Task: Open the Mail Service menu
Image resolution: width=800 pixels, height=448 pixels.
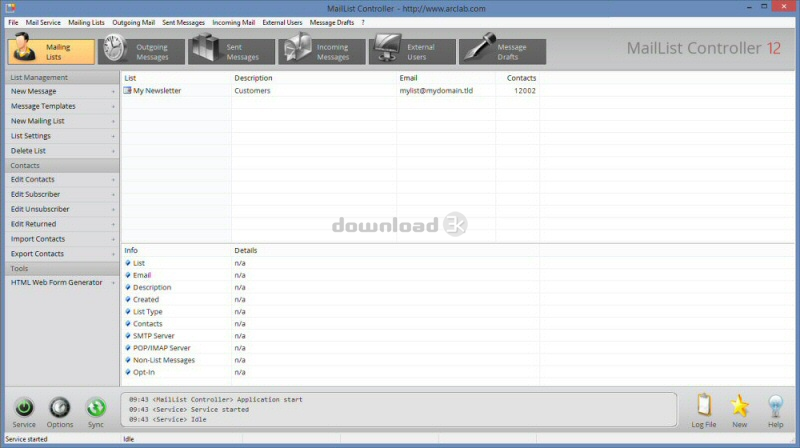Action: point(43,22)
